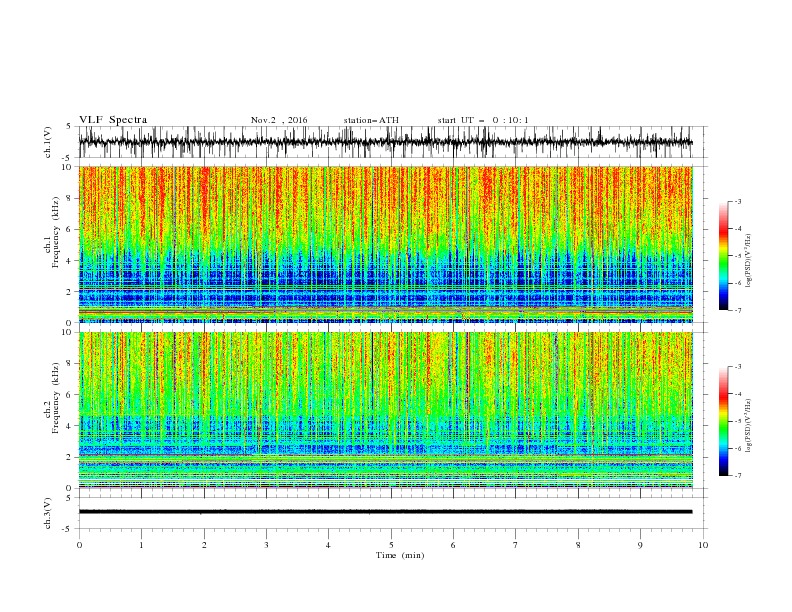The width and height of the screenshot is (792, 612).
Task: Click time-axis tick label "1"
Action: coord(142,545)
